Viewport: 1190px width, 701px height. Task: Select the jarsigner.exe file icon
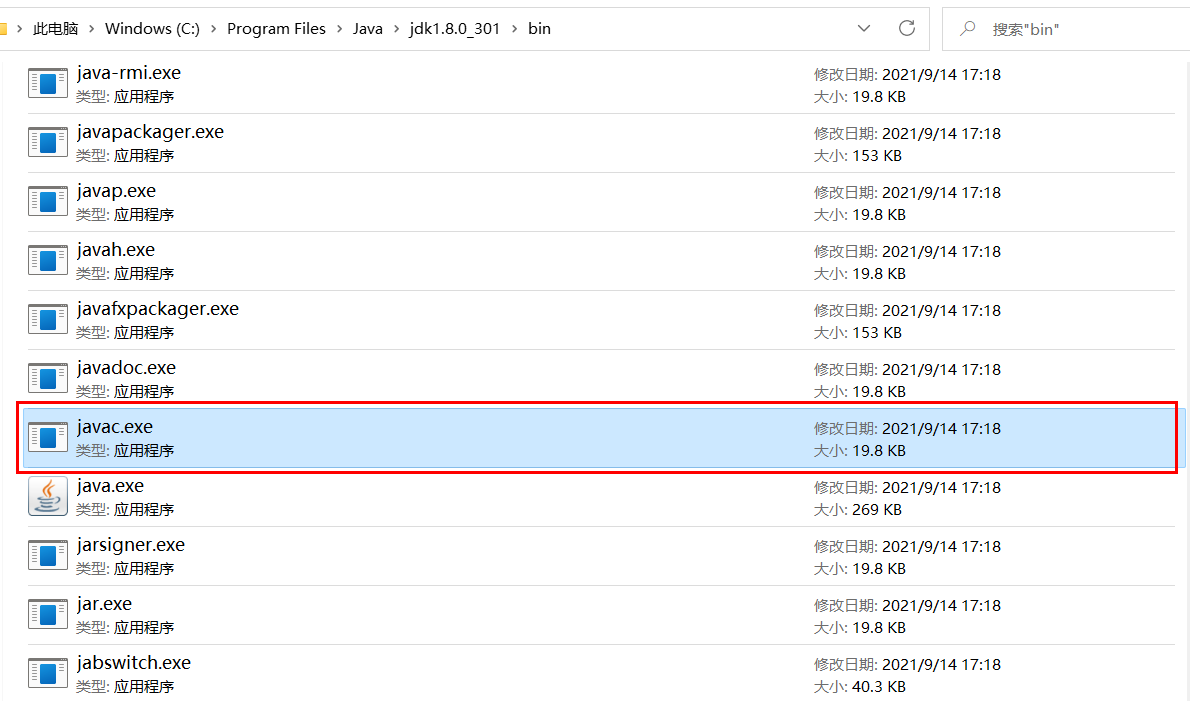[x=48, y=556]
